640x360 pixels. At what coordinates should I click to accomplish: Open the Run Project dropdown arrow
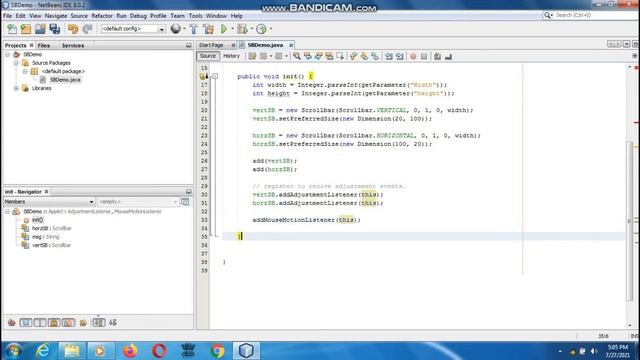pyautogui.click(x=232, y=29)
